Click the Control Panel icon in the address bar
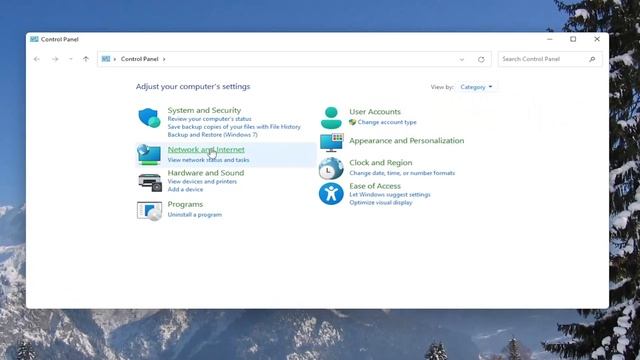Image resolution: width=640 pixels, height=360 pixels. point(106,59)
